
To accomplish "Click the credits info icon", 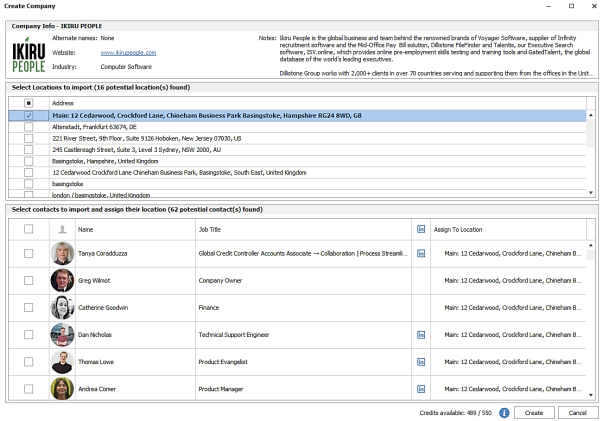I will click(x=504, y=413).
